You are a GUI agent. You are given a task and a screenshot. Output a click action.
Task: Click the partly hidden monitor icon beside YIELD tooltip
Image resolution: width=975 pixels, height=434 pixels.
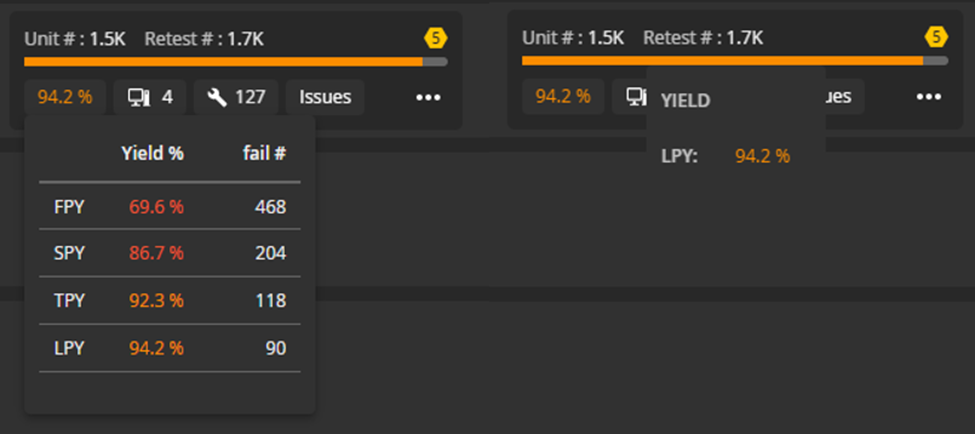tap(634, 96)
